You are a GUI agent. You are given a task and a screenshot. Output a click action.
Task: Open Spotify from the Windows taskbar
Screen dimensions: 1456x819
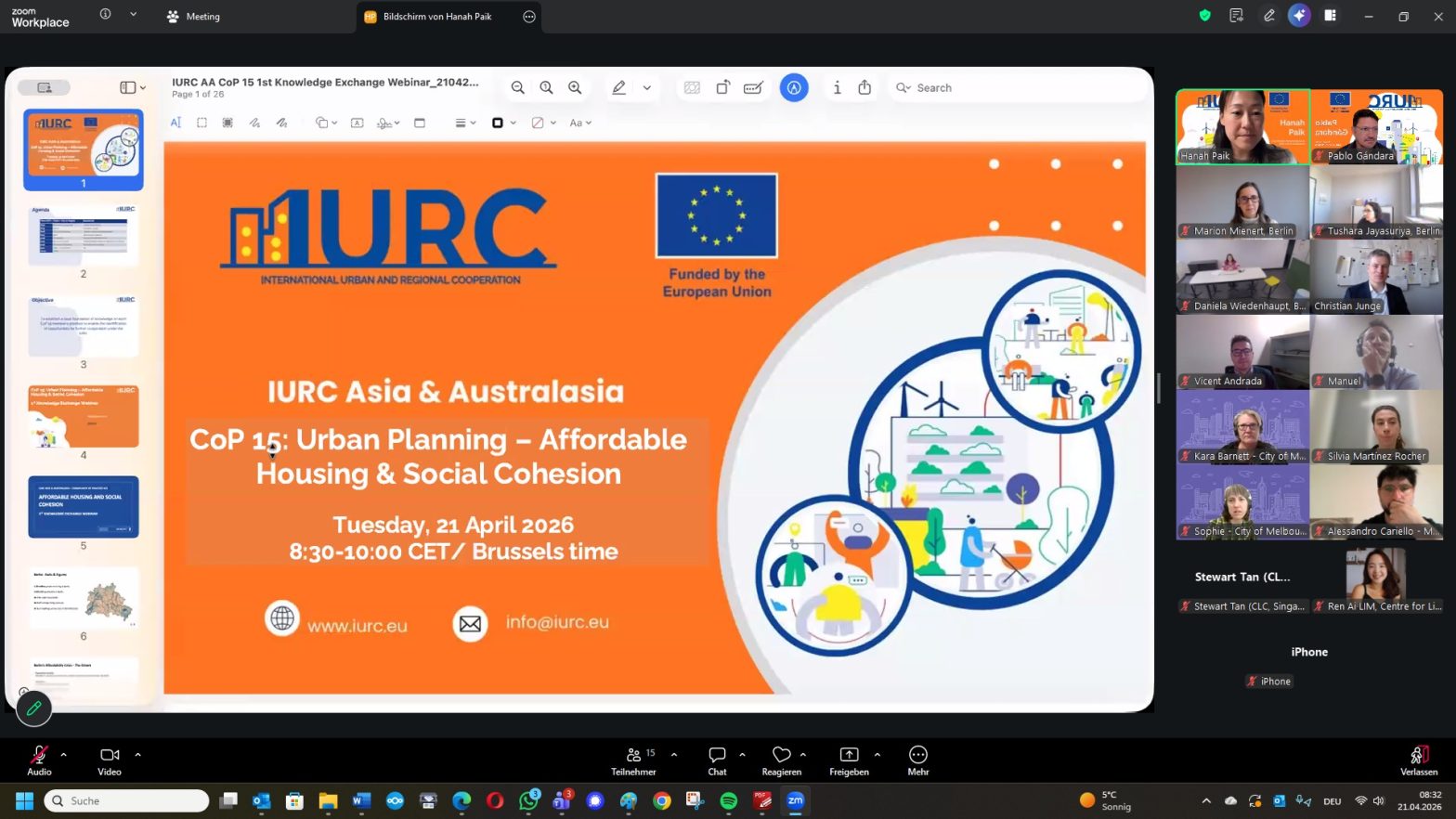pyautogui.click(x=729, y=800)
